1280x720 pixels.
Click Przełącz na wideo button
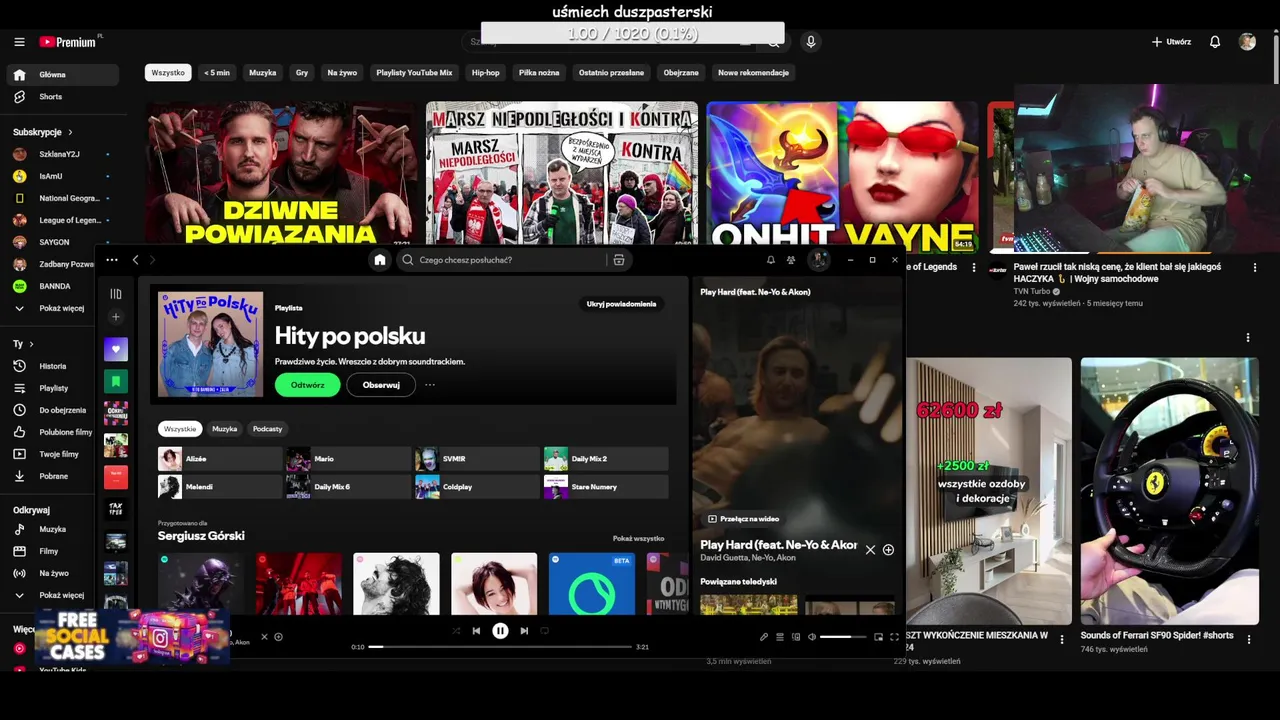[743, 519]
